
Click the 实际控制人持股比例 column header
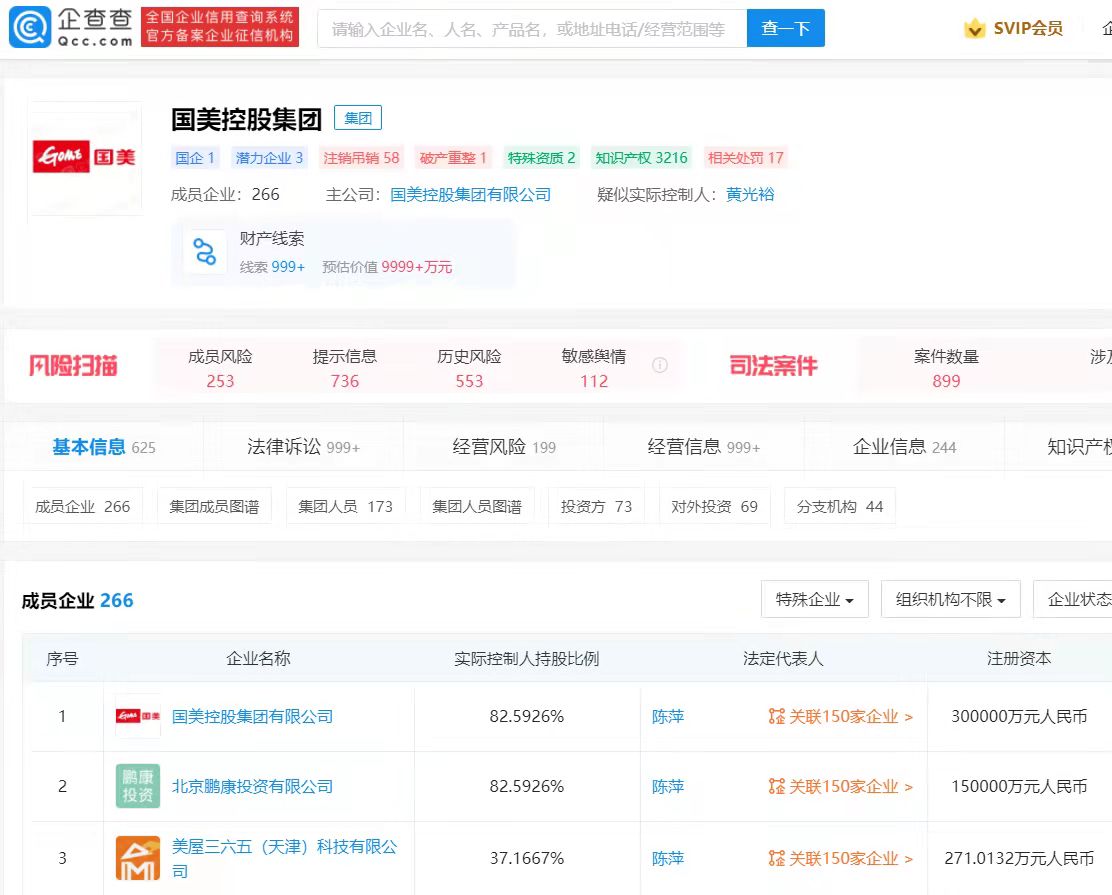coord(527,658)
